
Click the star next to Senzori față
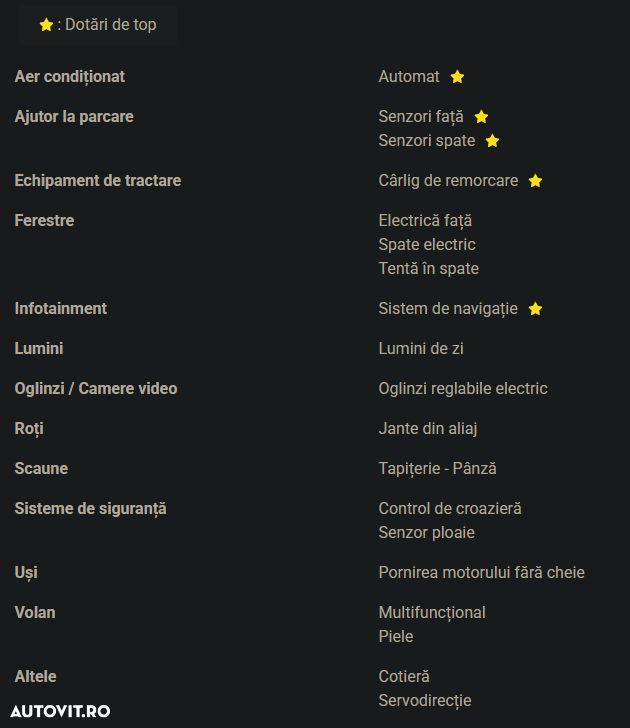(x=481, y=117)
